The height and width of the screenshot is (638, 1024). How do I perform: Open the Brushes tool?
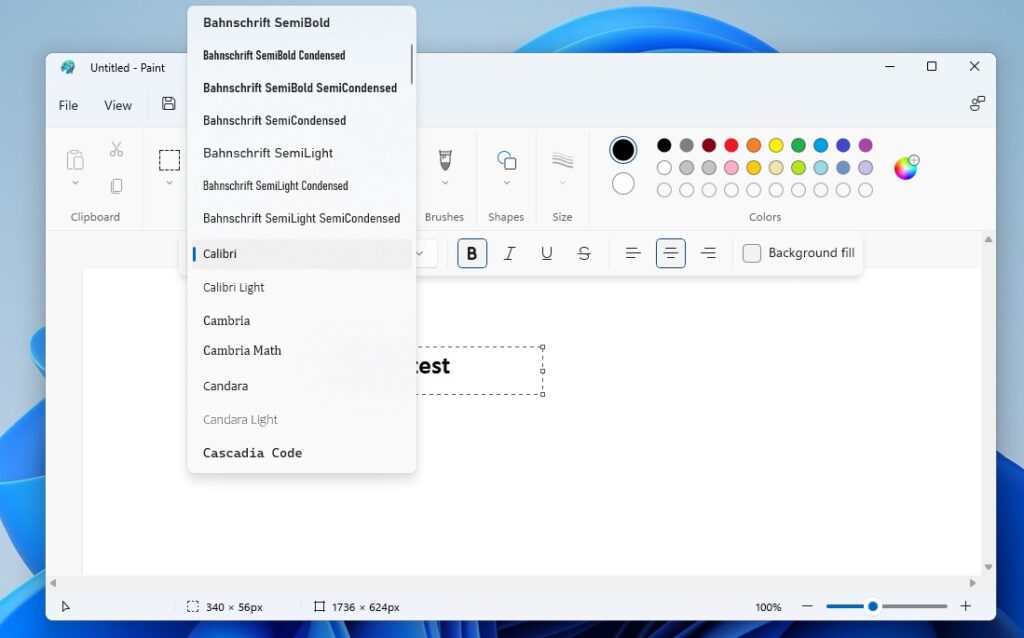[445, 160]
